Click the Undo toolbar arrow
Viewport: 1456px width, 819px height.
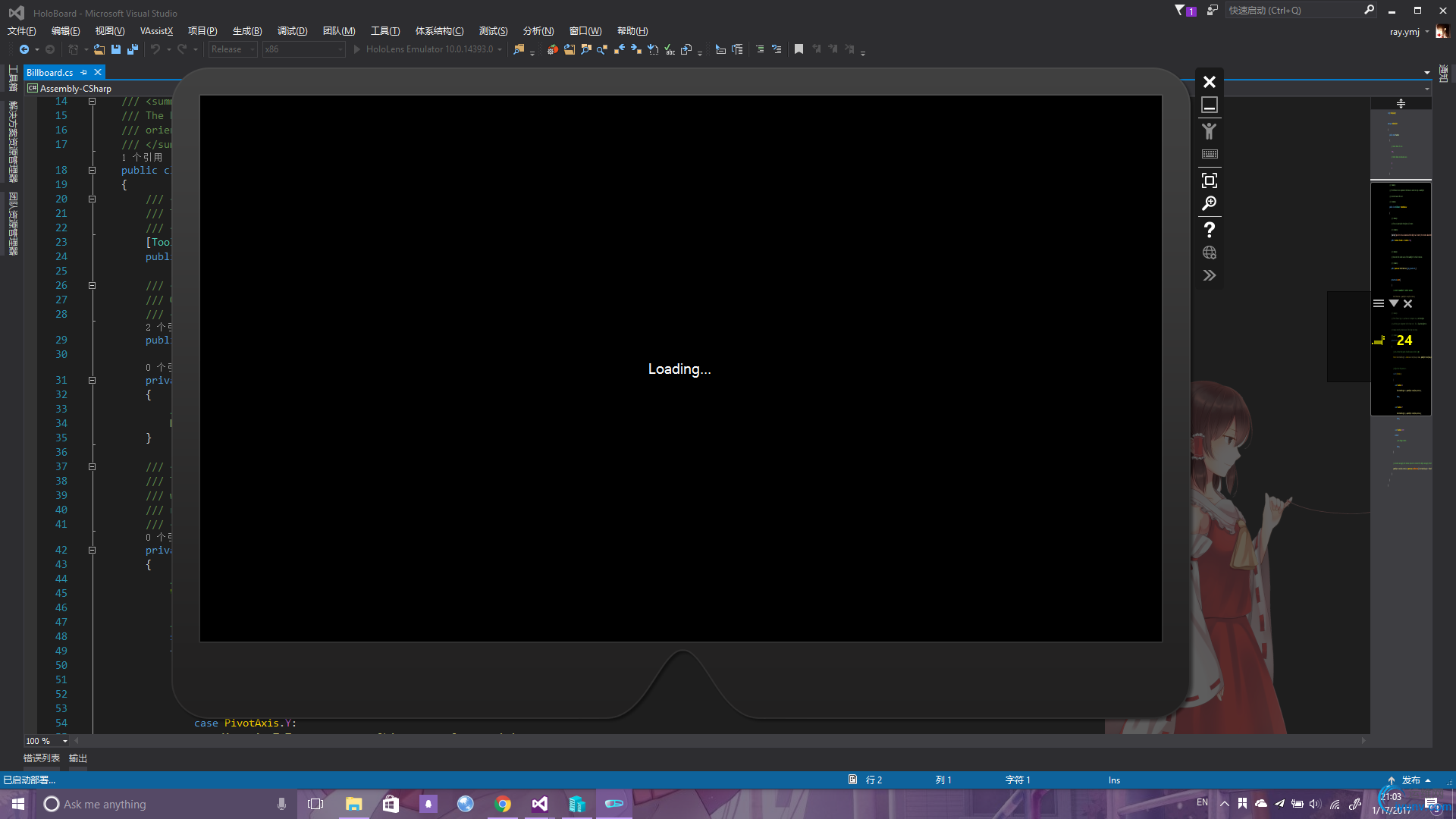coord(155,49)
